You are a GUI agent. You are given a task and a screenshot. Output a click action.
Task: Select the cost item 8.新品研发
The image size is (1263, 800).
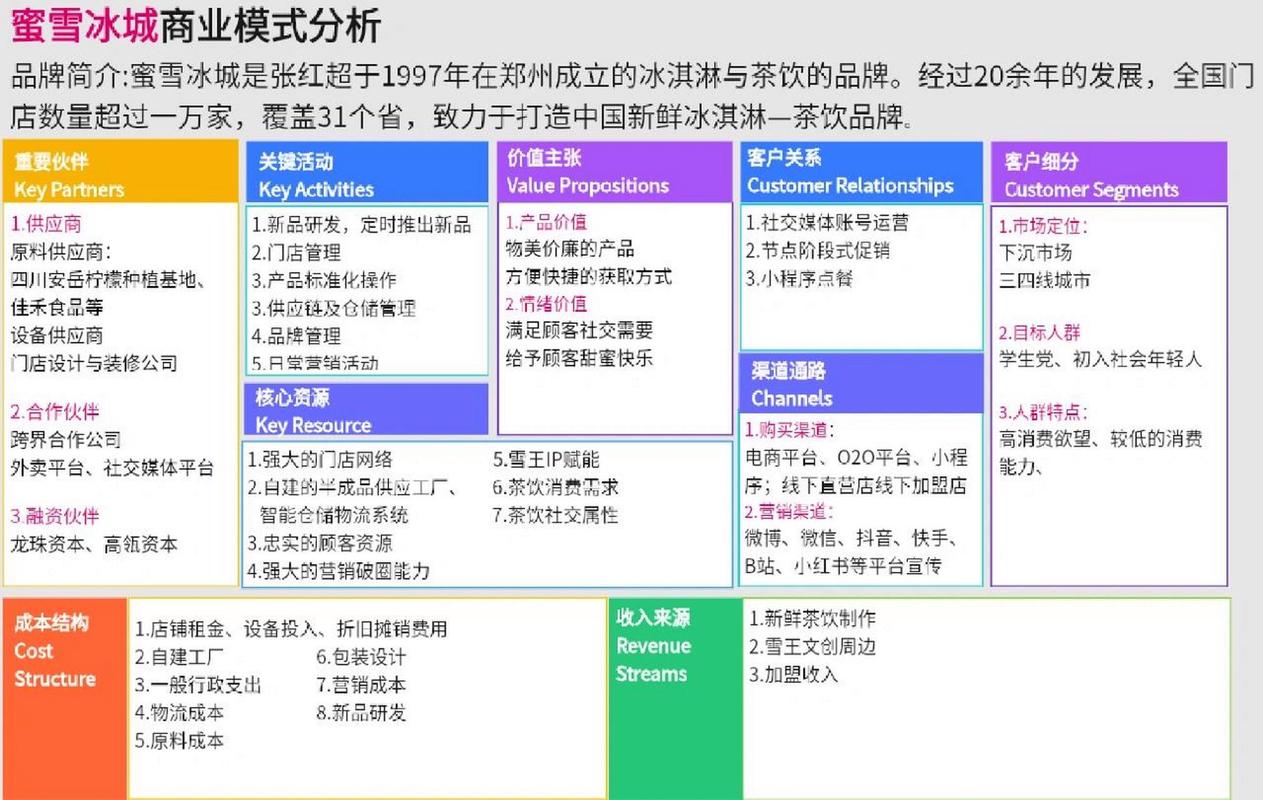coord(361,714)
